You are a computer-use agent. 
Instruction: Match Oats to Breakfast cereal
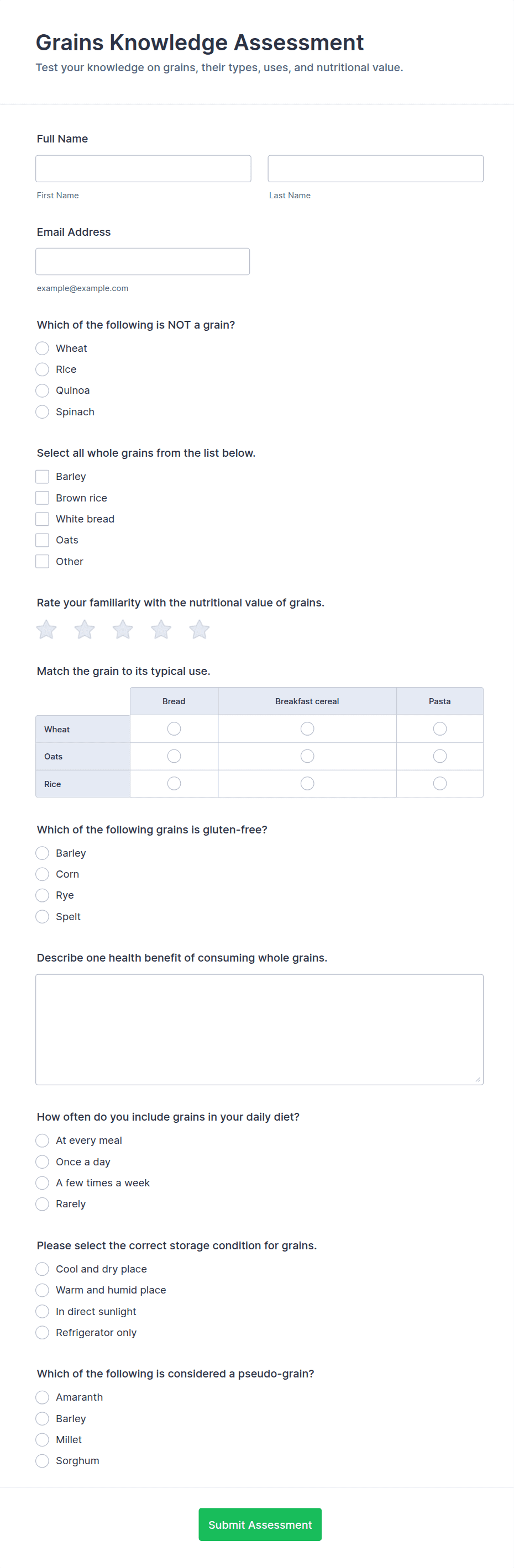[307, 756]
